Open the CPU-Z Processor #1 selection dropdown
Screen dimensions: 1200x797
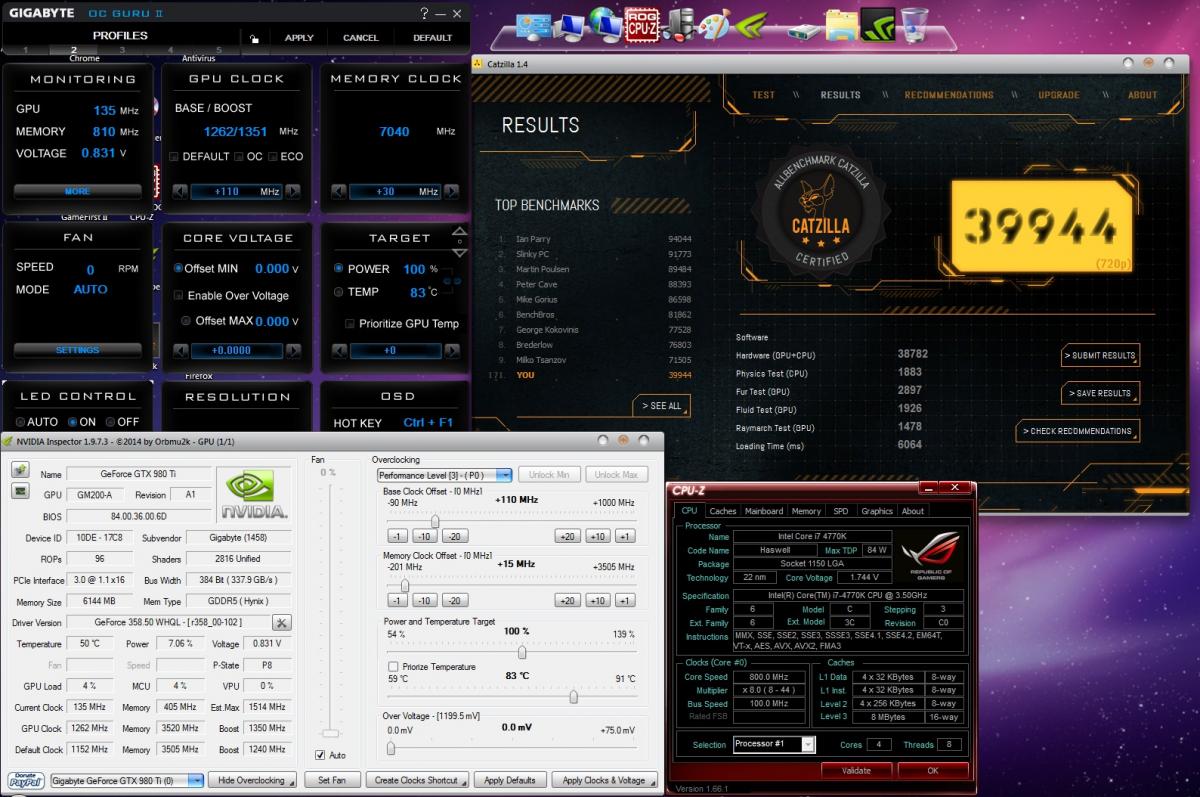[774, 744]
